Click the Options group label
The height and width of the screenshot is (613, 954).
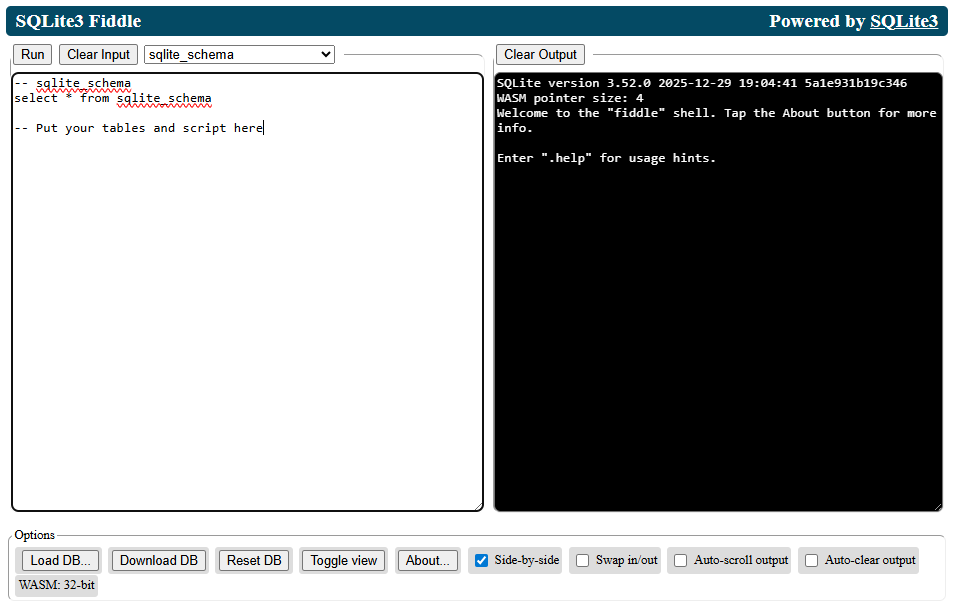tap(33, 535)
